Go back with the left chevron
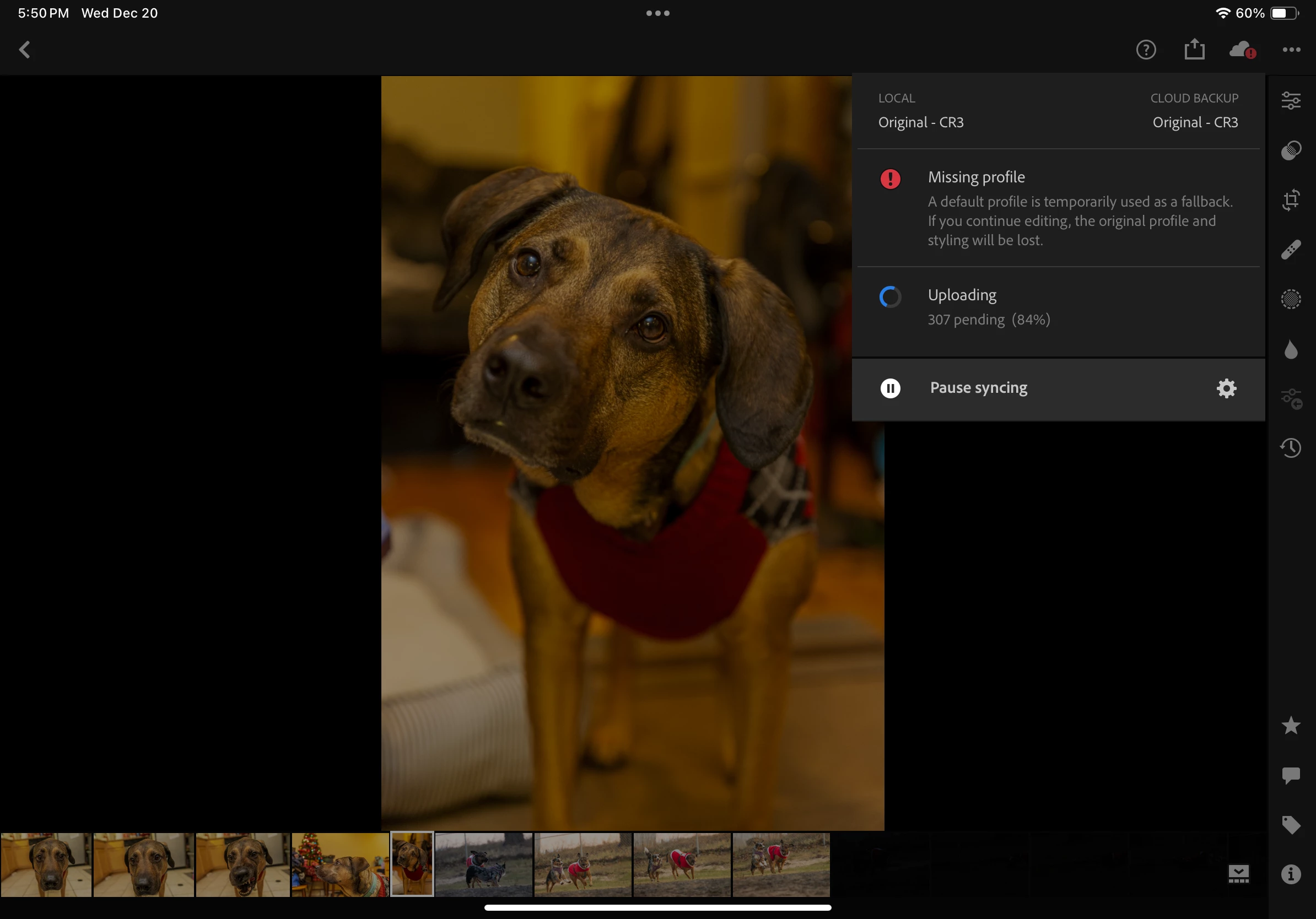Image resolution: width=1316 pixels, height=919 pixels. 25,50
